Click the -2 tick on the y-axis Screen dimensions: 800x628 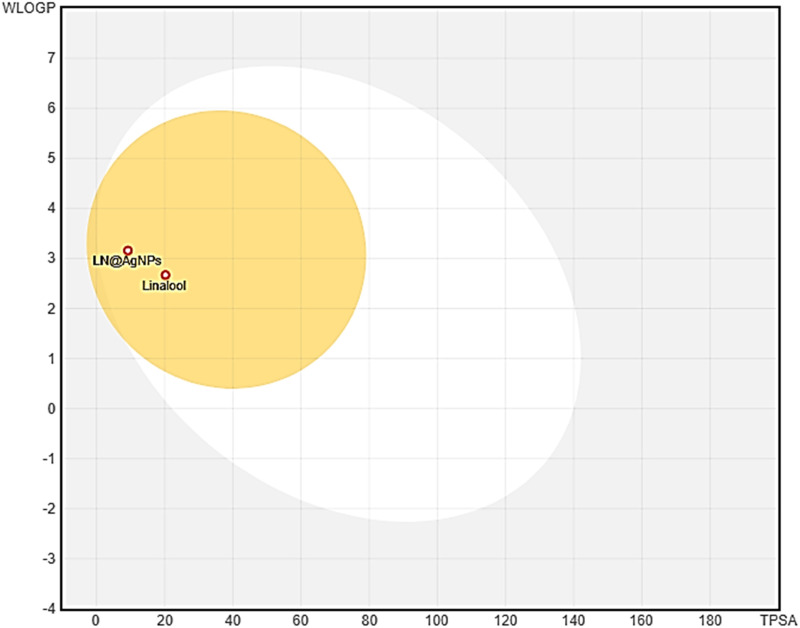pyautogui.click(x=45, y=508)
